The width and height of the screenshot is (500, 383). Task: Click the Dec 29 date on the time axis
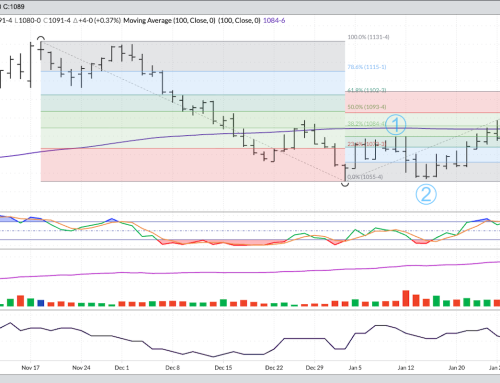tap(314, 368)
